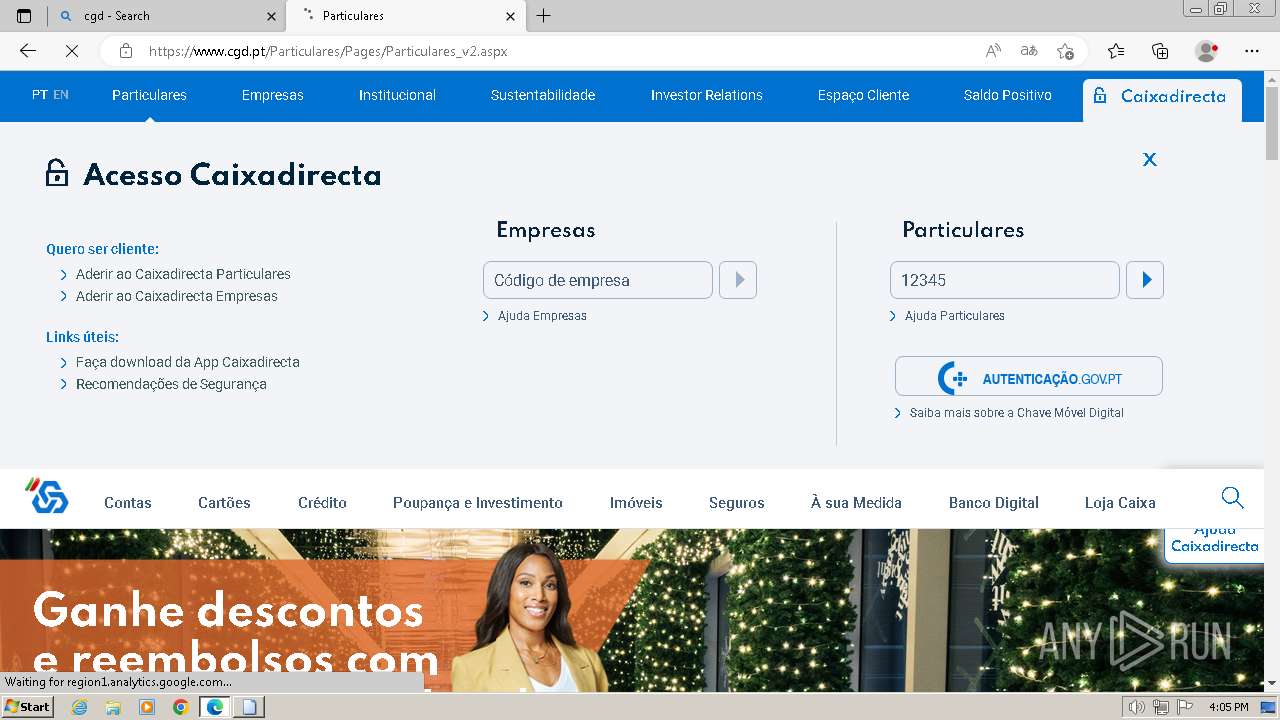The image size is (1280, 720).
Task: Open Espaço Cliente menu item
Action: tap(863, 95)
